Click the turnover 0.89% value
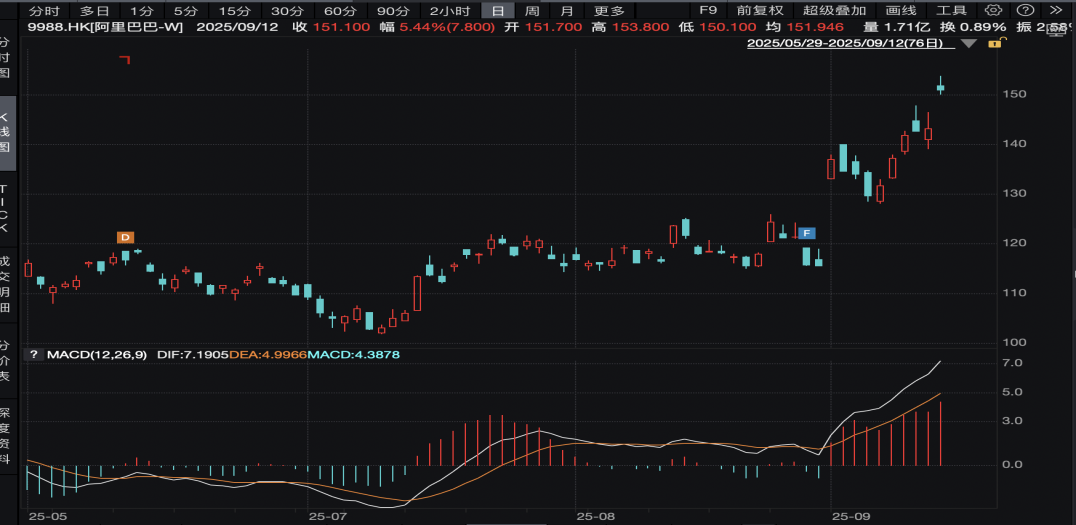The width and height of the screenshot is (1076, 525). [x=983, y=27]
